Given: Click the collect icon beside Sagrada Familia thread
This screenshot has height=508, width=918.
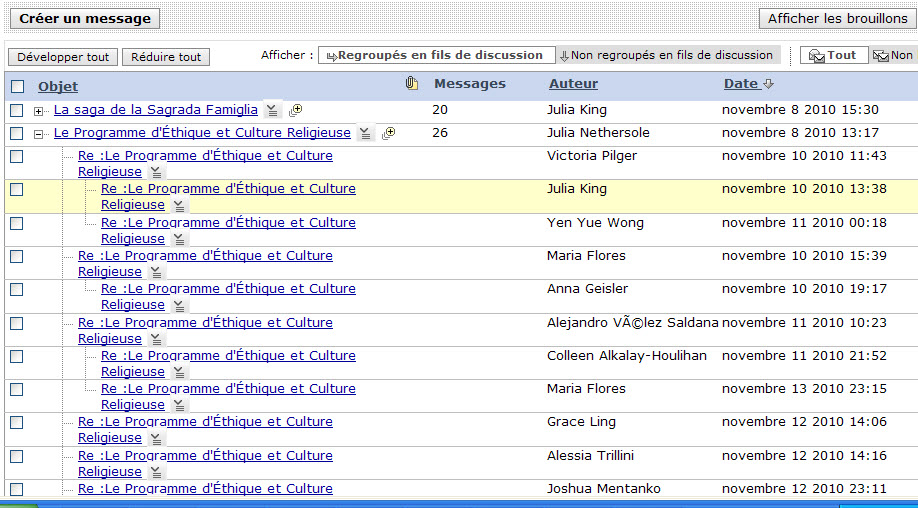Looking at the screenshot, I should point(295,110).
